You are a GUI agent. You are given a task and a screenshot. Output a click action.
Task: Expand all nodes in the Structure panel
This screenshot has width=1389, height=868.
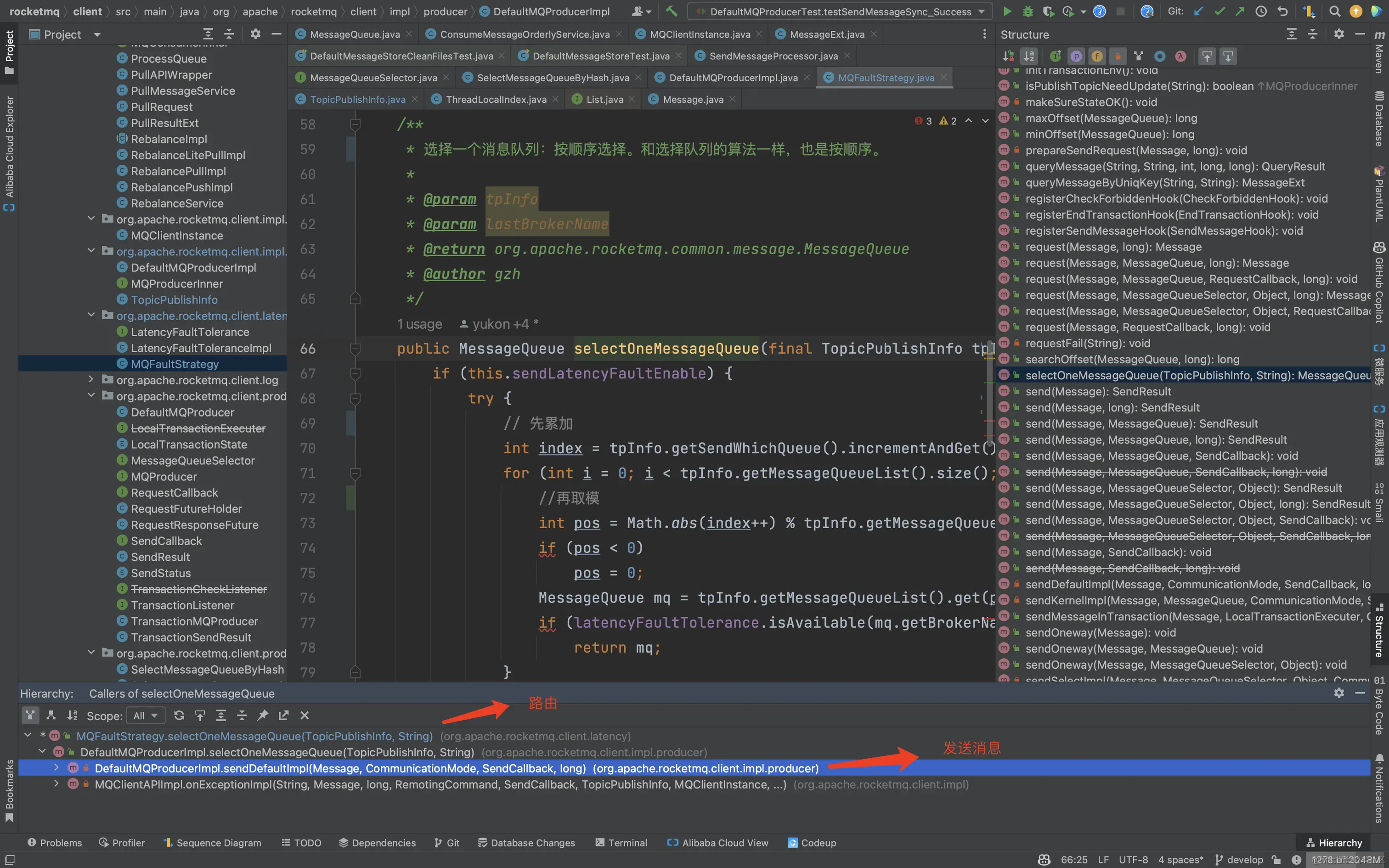click(x=1292, y=34)
